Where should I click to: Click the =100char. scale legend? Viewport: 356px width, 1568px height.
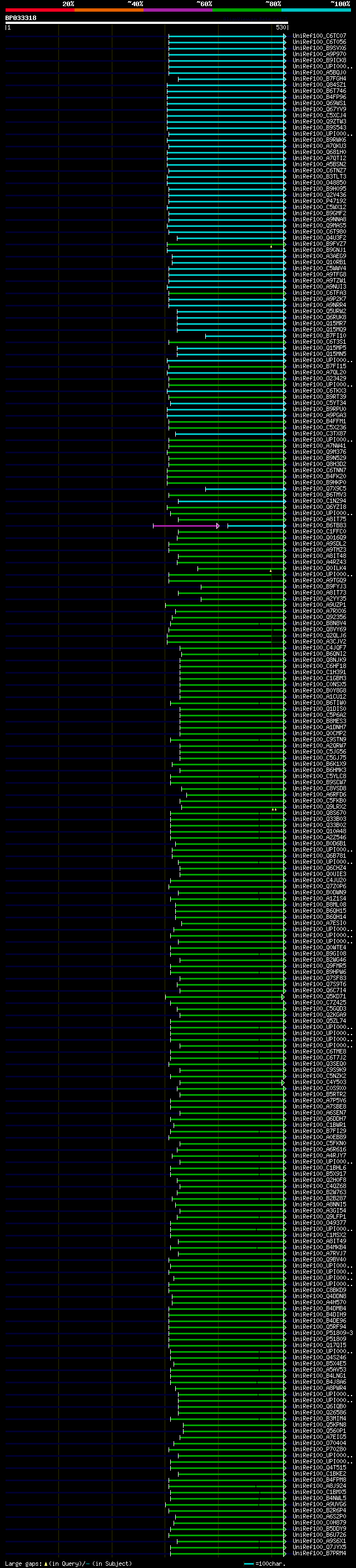264,1563
